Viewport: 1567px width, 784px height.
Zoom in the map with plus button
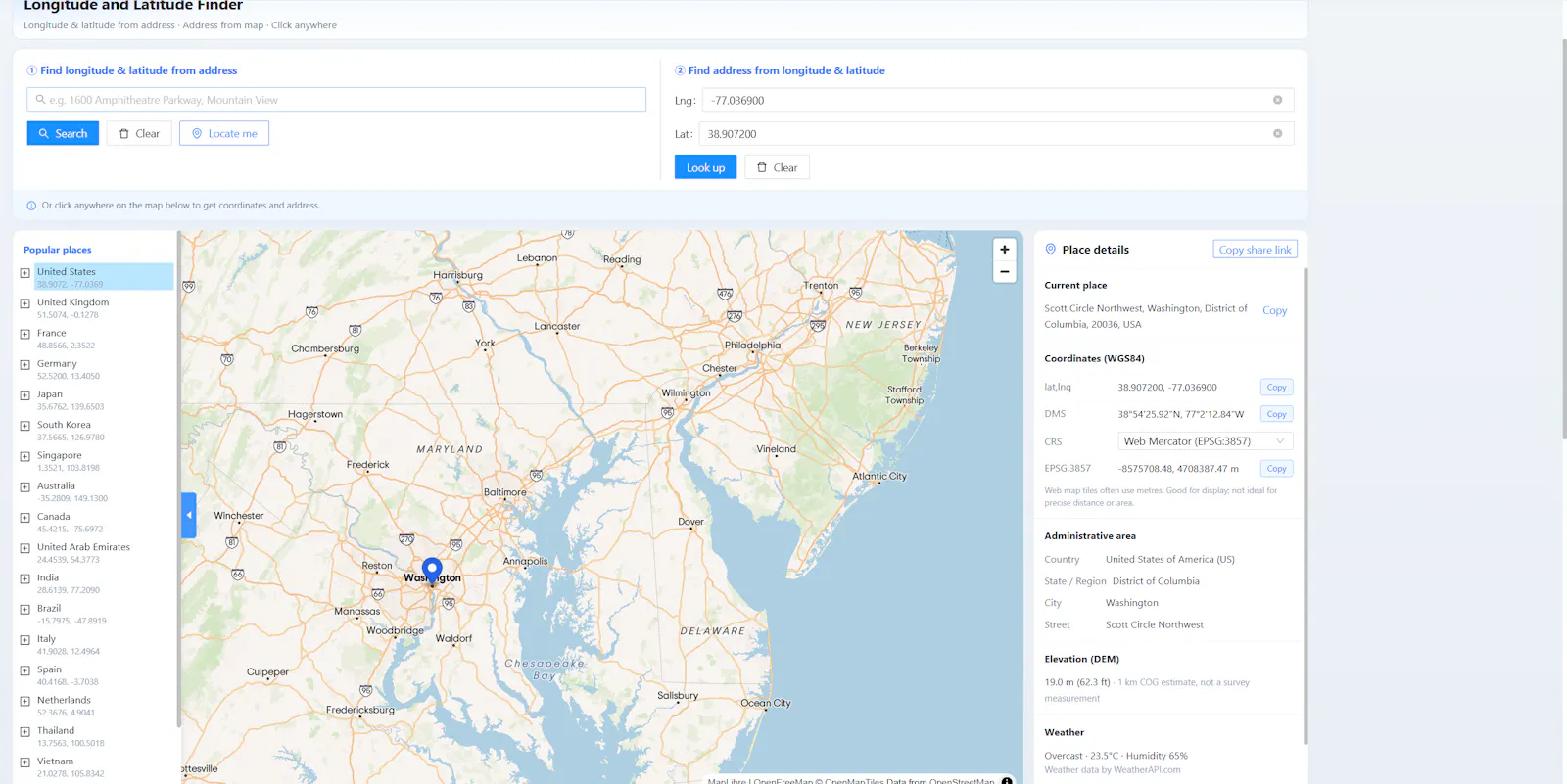(1004, 250)
